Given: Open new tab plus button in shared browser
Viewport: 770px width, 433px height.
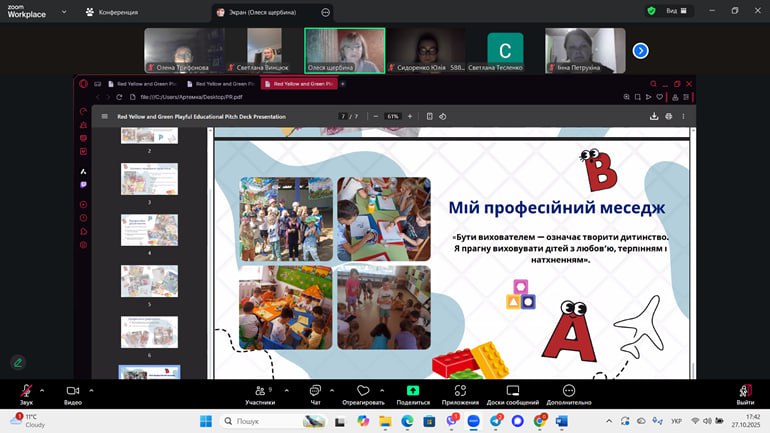Looking at the screenshot, I should pos(343,84).
